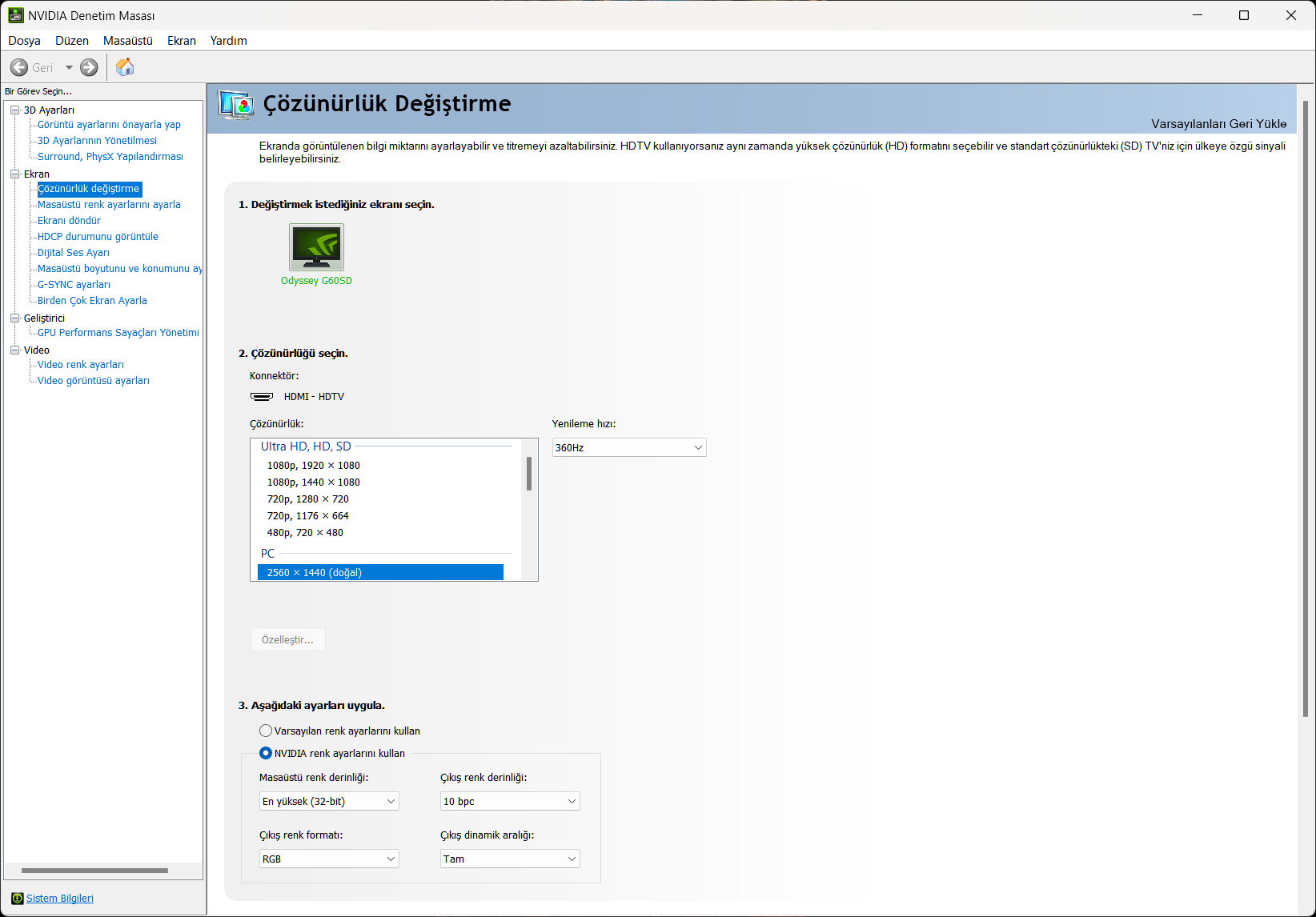This screenshot has width=1316, height=917.
Task: Open Masaüstü renk derinliği dropdown
Action: (329, 802)
